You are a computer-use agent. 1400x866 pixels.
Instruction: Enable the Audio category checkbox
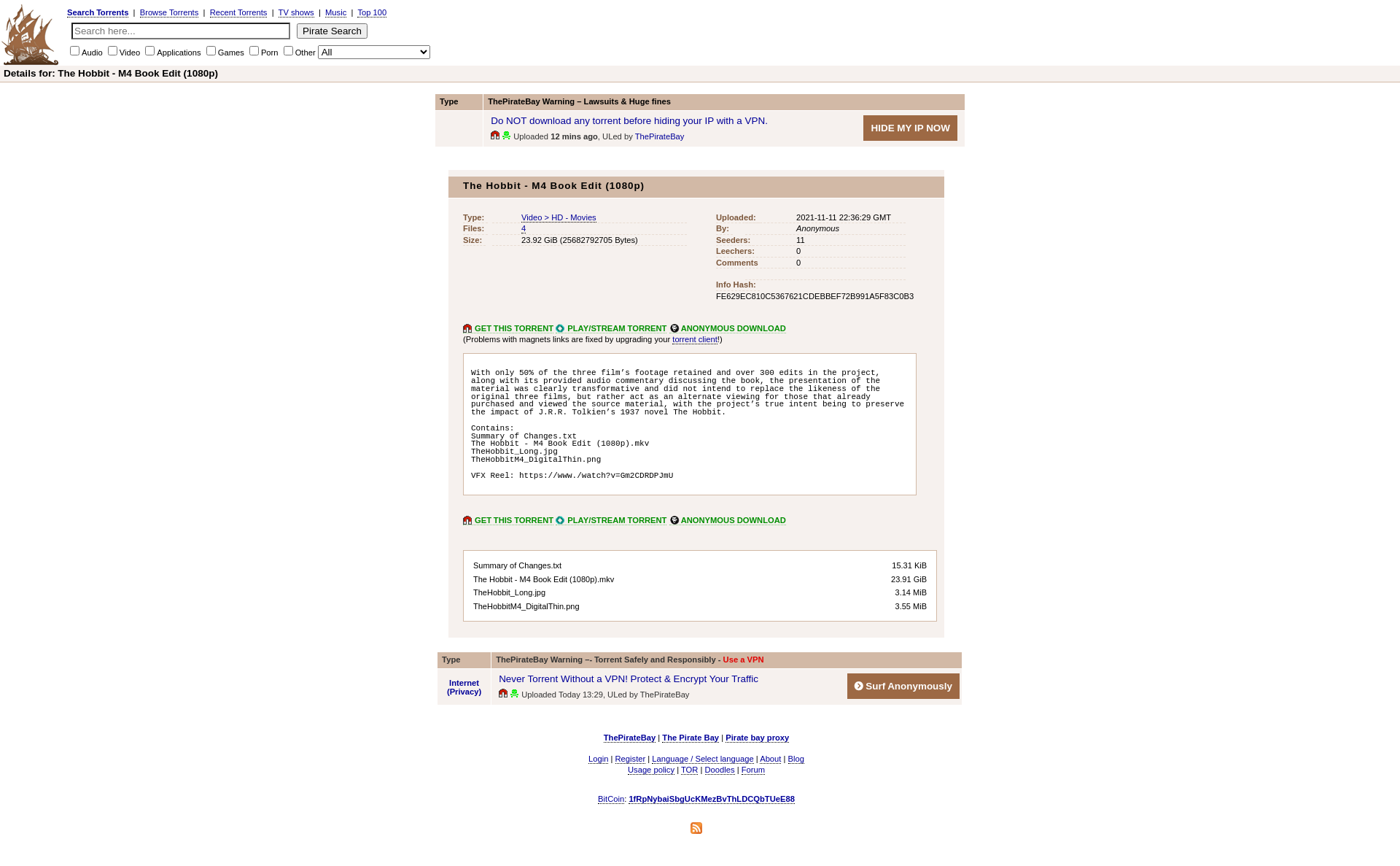click(74, 51)
